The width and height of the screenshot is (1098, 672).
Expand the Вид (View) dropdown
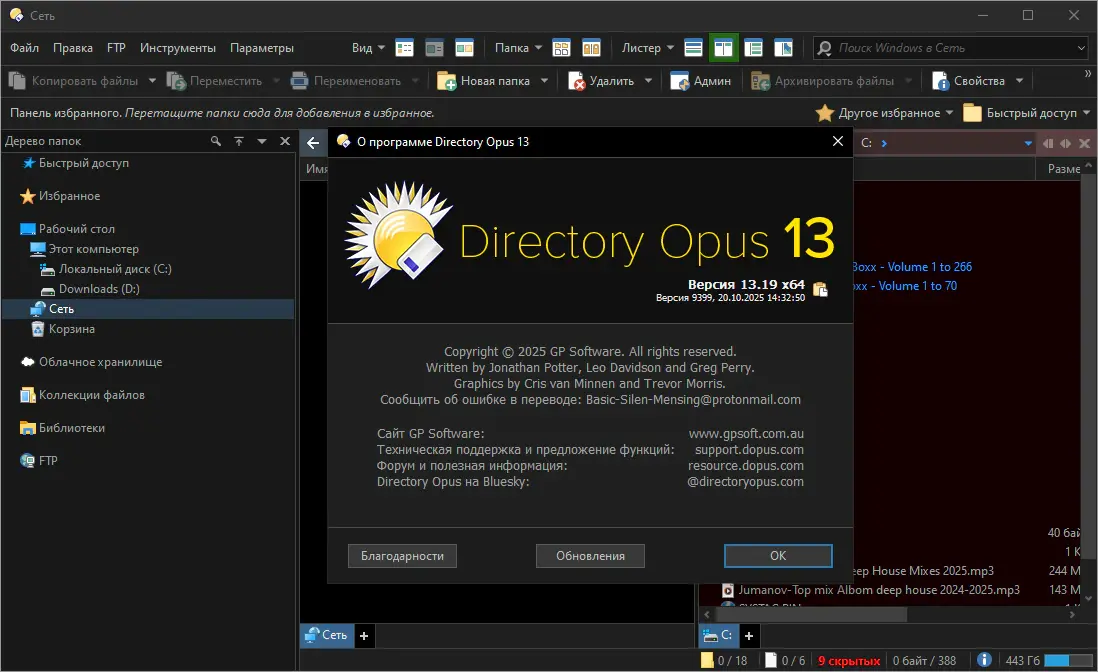(367, 48)
